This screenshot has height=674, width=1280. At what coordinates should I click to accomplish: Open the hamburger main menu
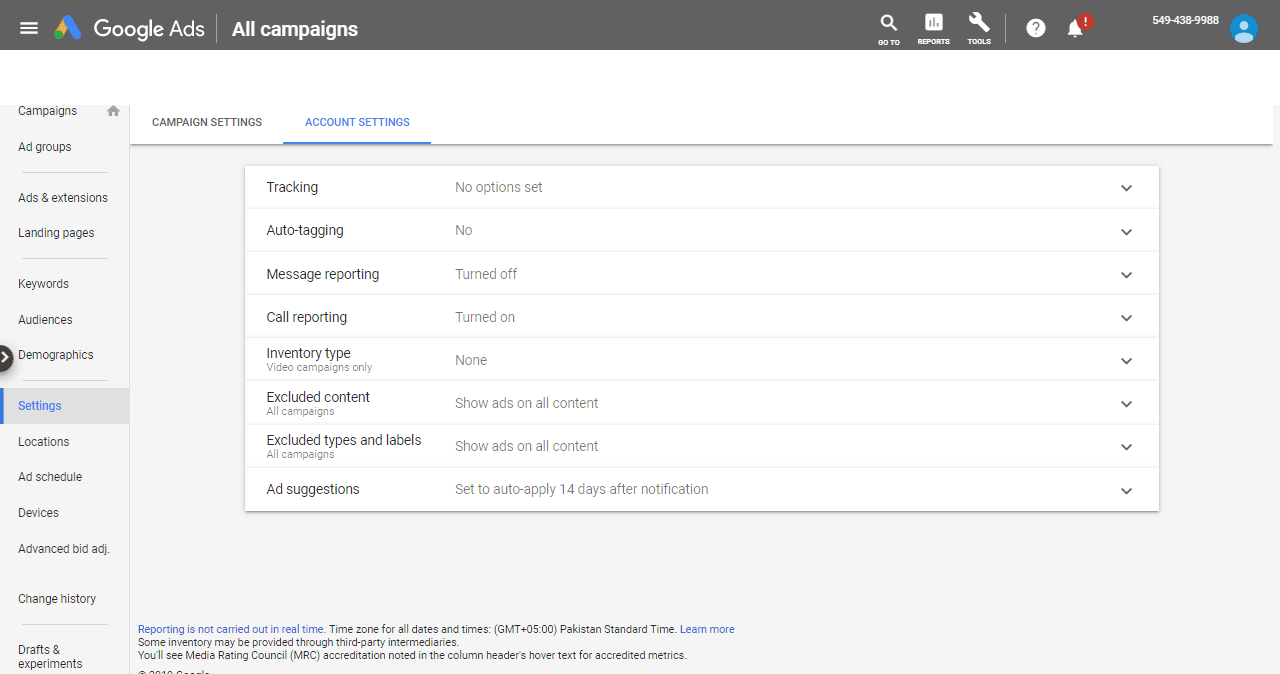coord(29,28)
